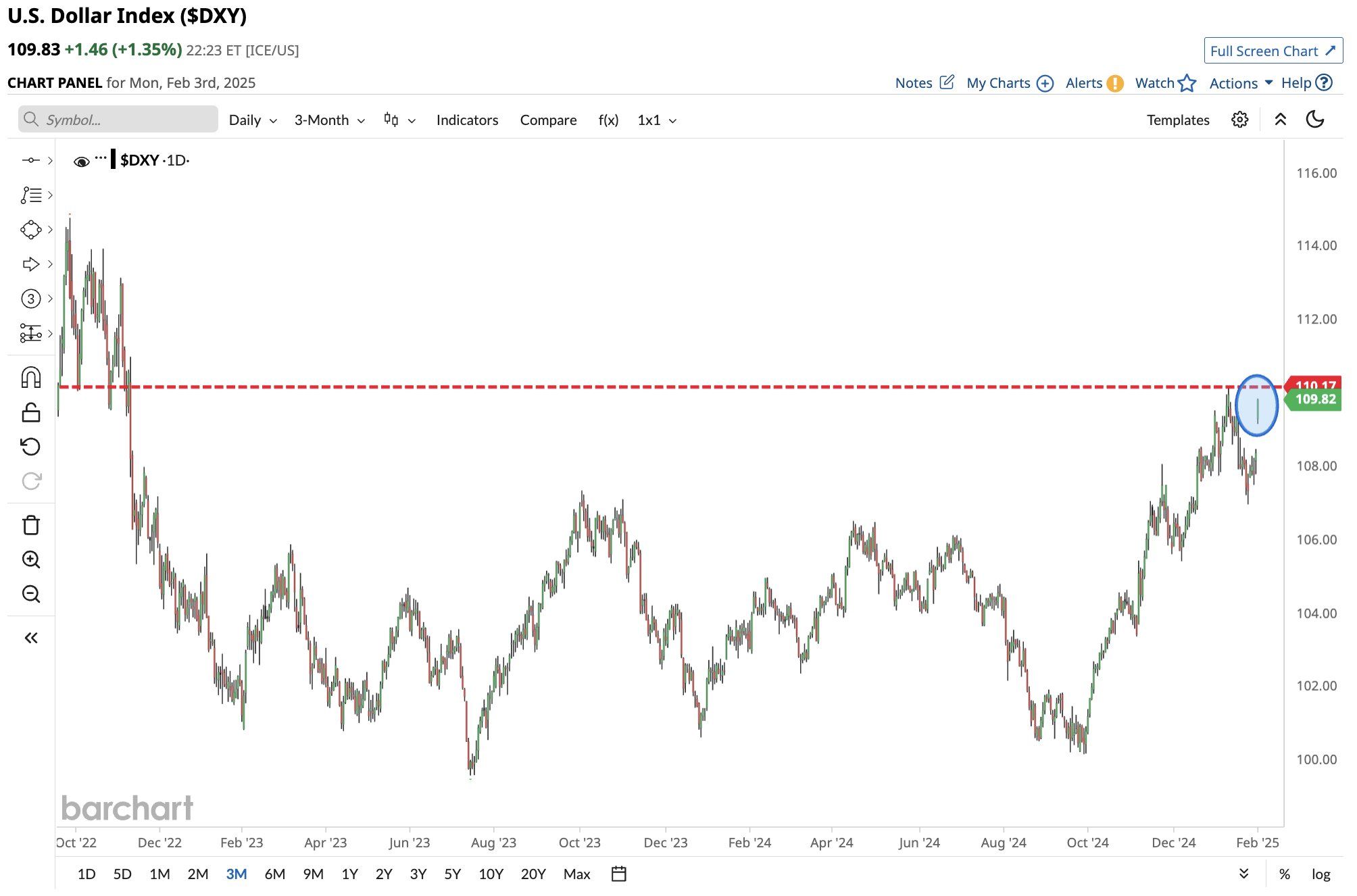Toggle log scale on price axis
The width and height of the screenshot is (1357, 896).
tap(1321, 874)
